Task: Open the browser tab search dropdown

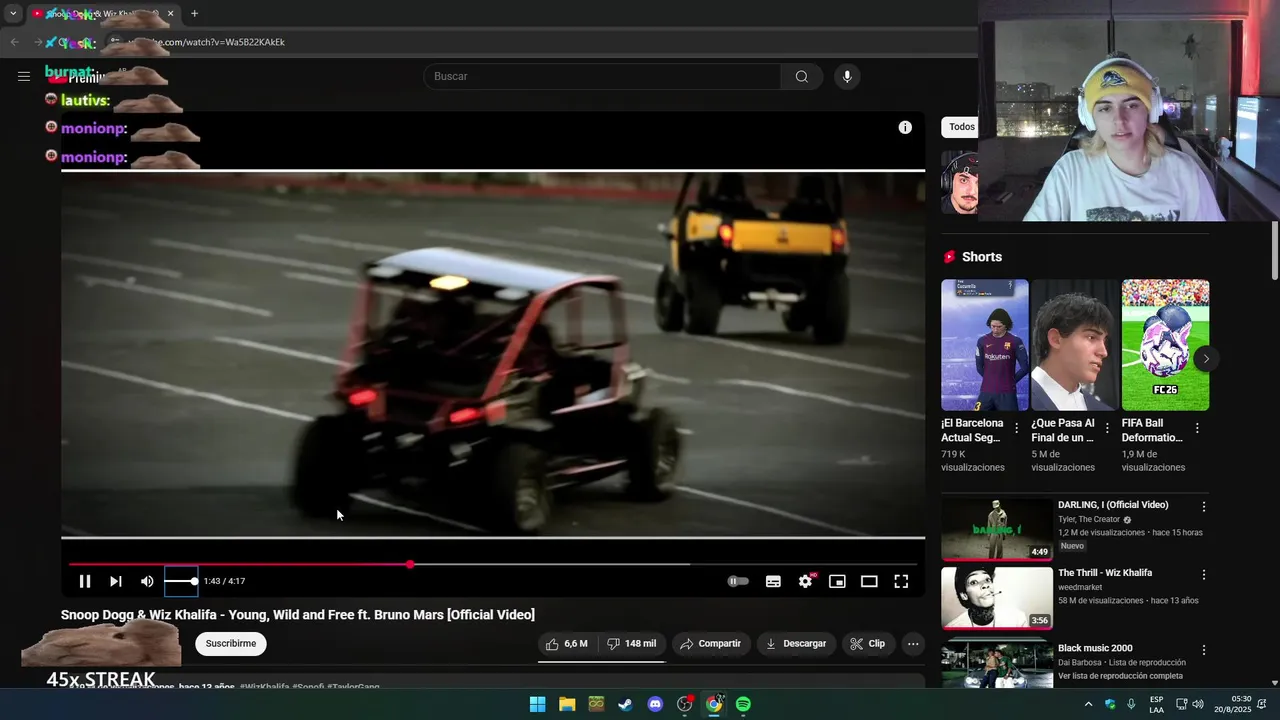Action: tap(13, 14)
